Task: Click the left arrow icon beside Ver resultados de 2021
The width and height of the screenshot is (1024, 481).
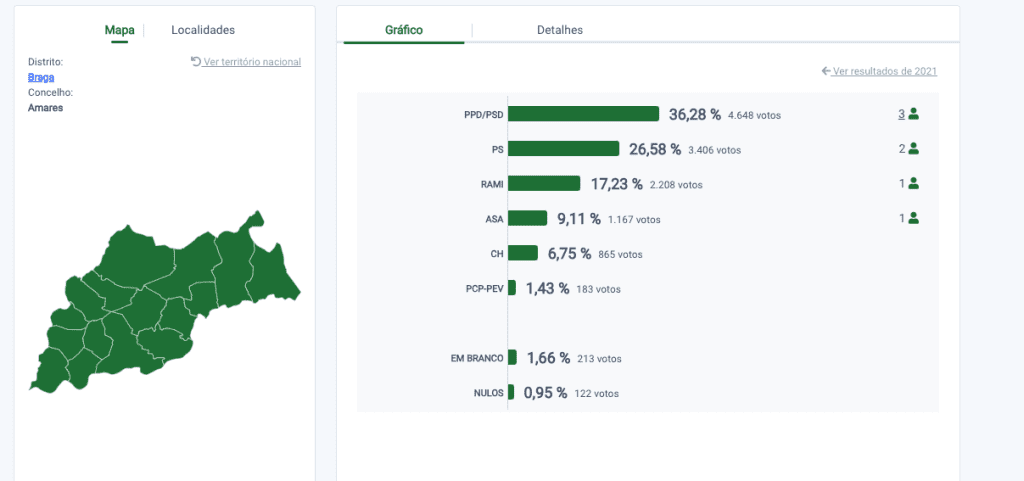Action: click(826, 70)
